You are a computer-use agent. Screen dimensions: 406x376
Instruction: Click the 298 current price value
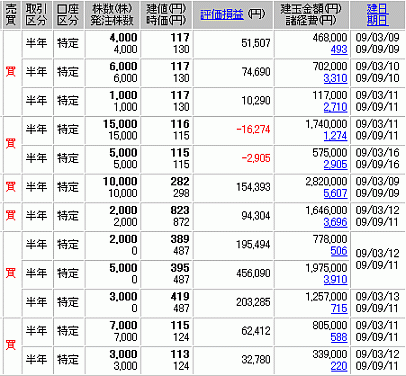click(x=181, y=193)
